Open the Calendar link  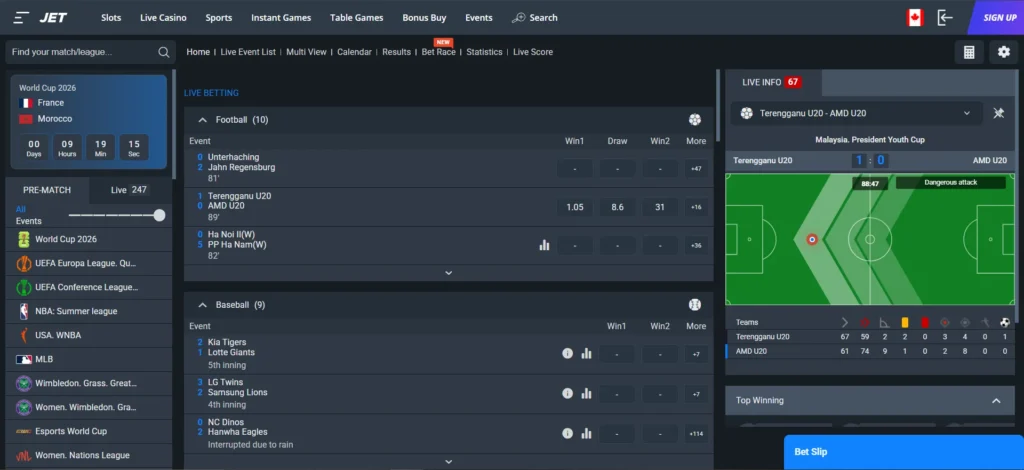pos(355,52)
